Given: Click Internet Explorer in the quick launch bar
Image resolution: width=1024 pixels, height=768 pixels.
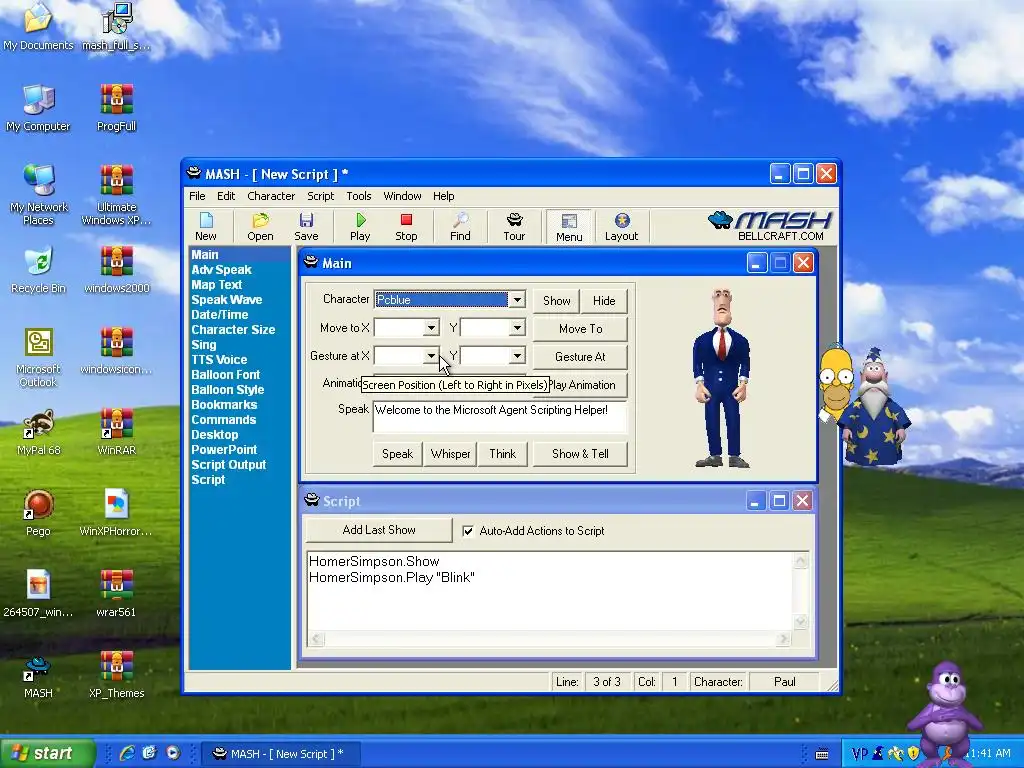Looking at the screenshot, I should [127, 753].
